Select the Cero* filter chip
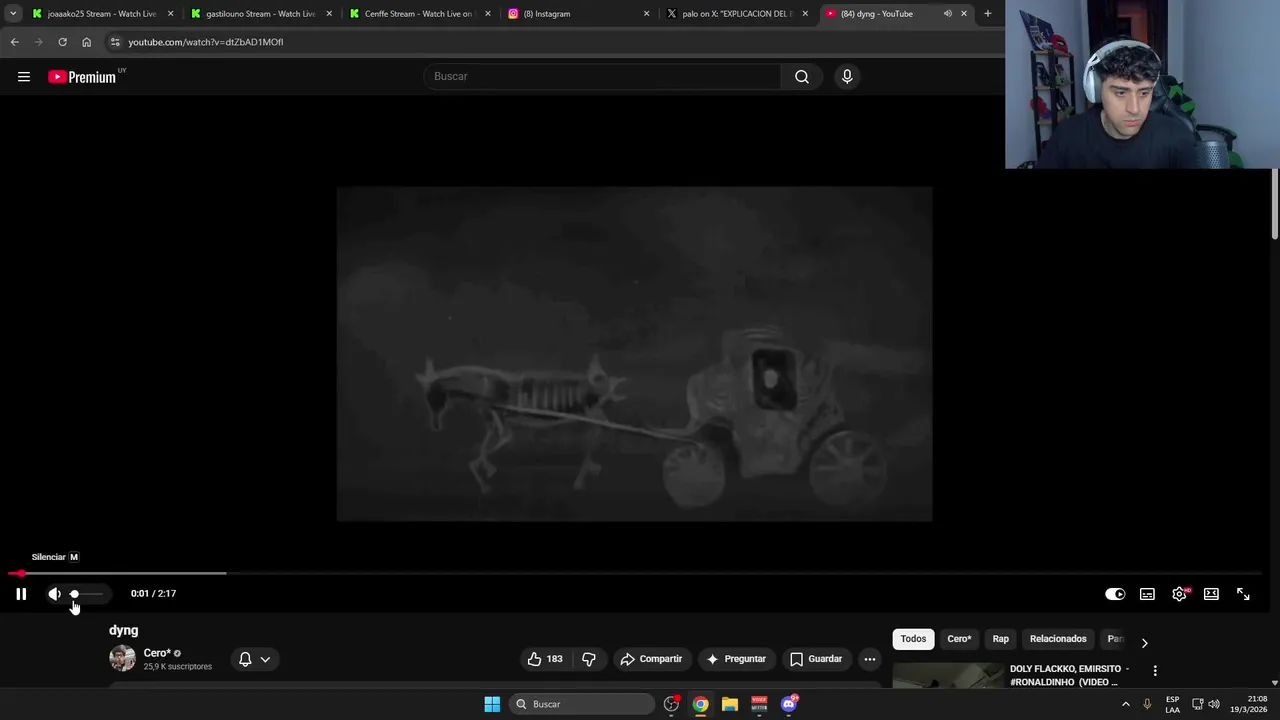1280x720 pixels. [x=959, y=639]
